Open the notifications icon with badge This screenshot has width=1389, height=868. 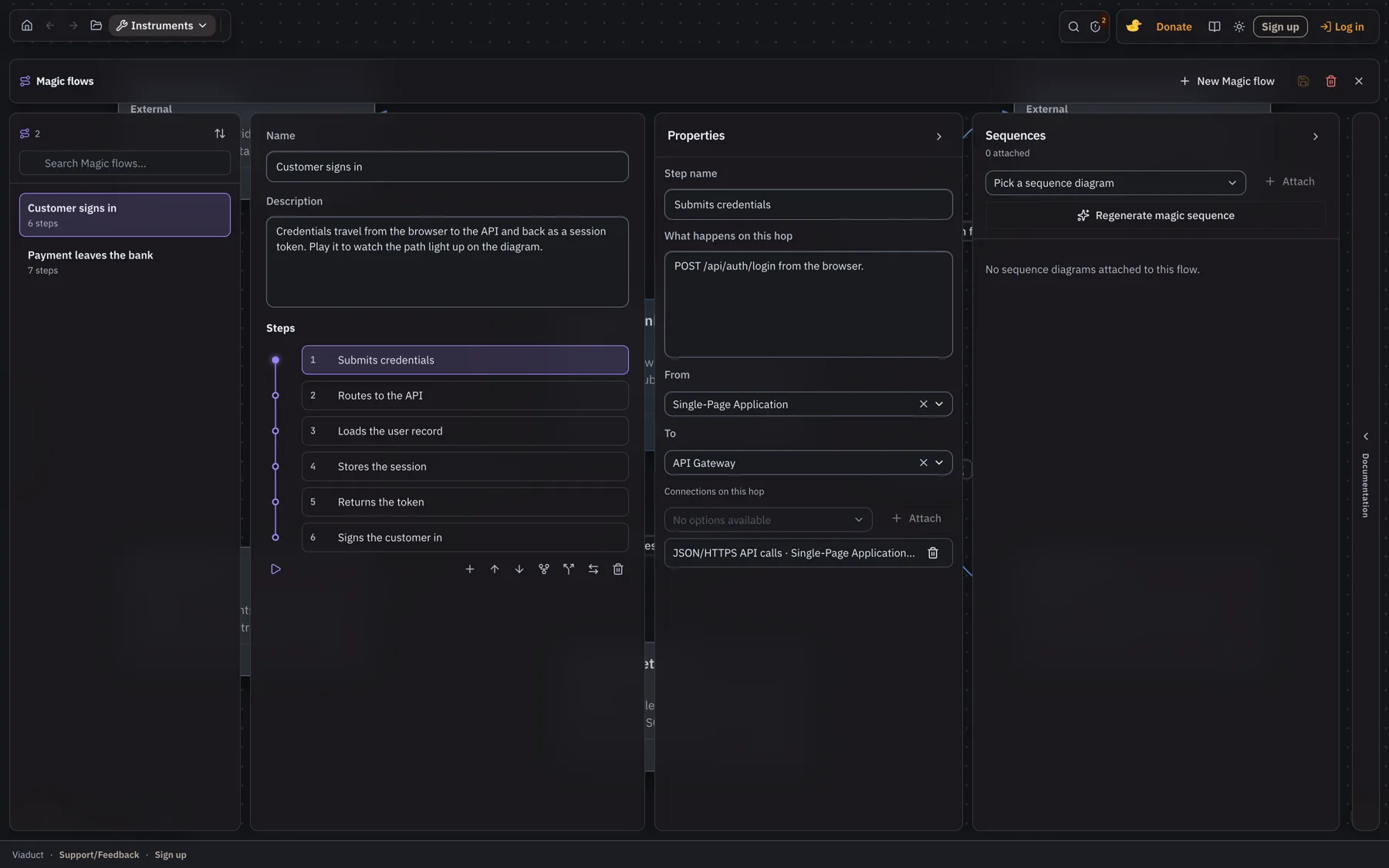[x=1096, y=27]
